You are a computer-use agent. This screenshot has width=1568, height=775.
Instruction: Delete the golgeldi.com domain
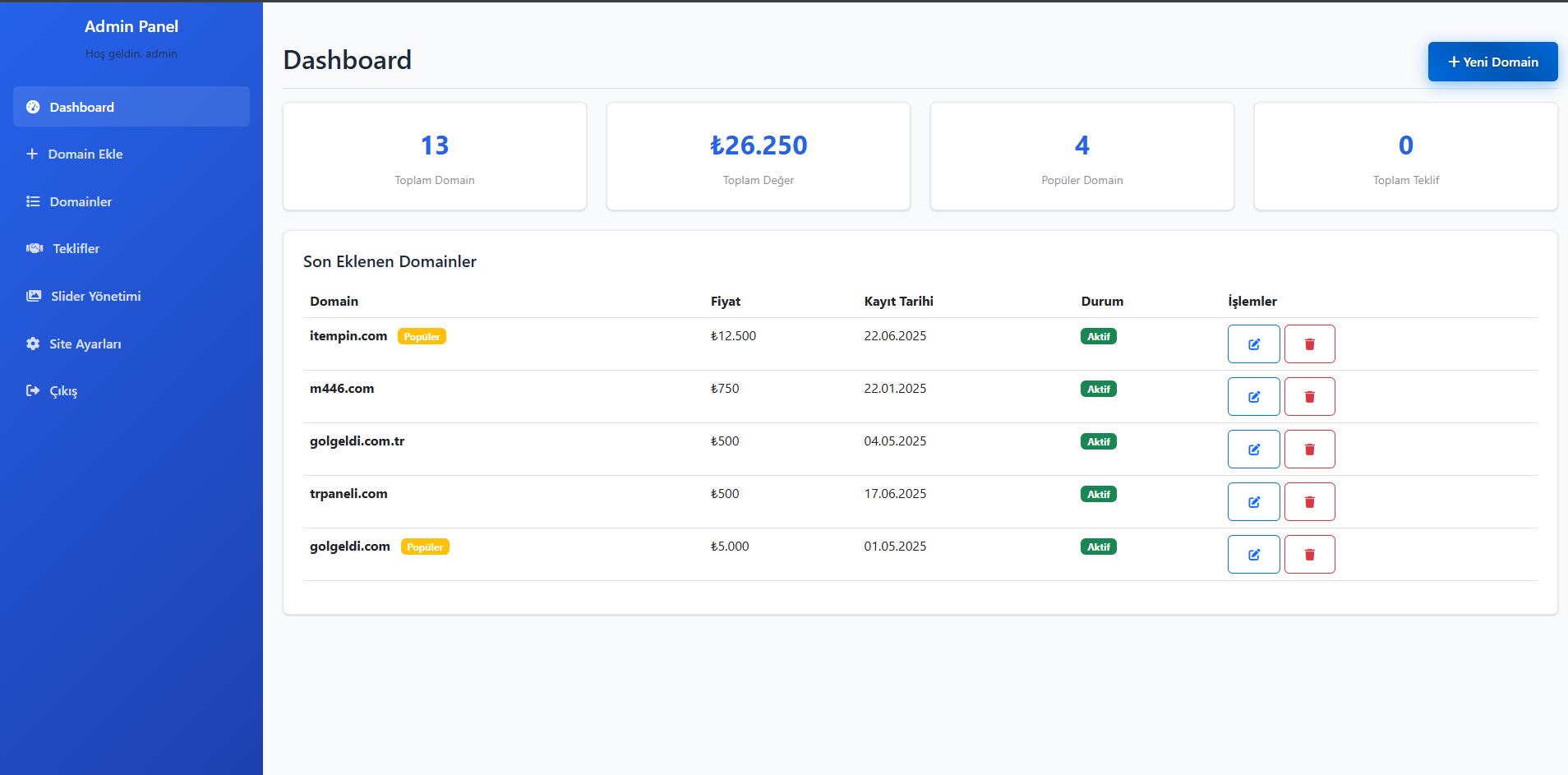[1309, 555]
